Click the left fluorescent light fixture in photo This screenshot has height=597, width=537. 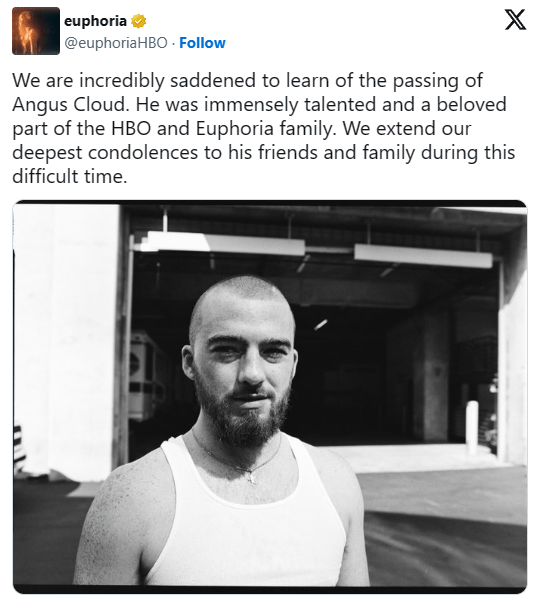click(x=223, y=244)
